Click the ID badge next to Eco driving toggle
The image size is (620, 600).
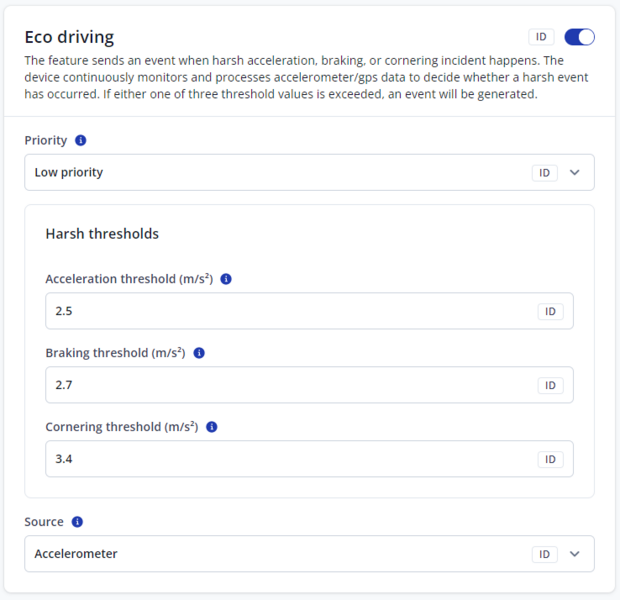pyautogui.click(x=541, y=37)
